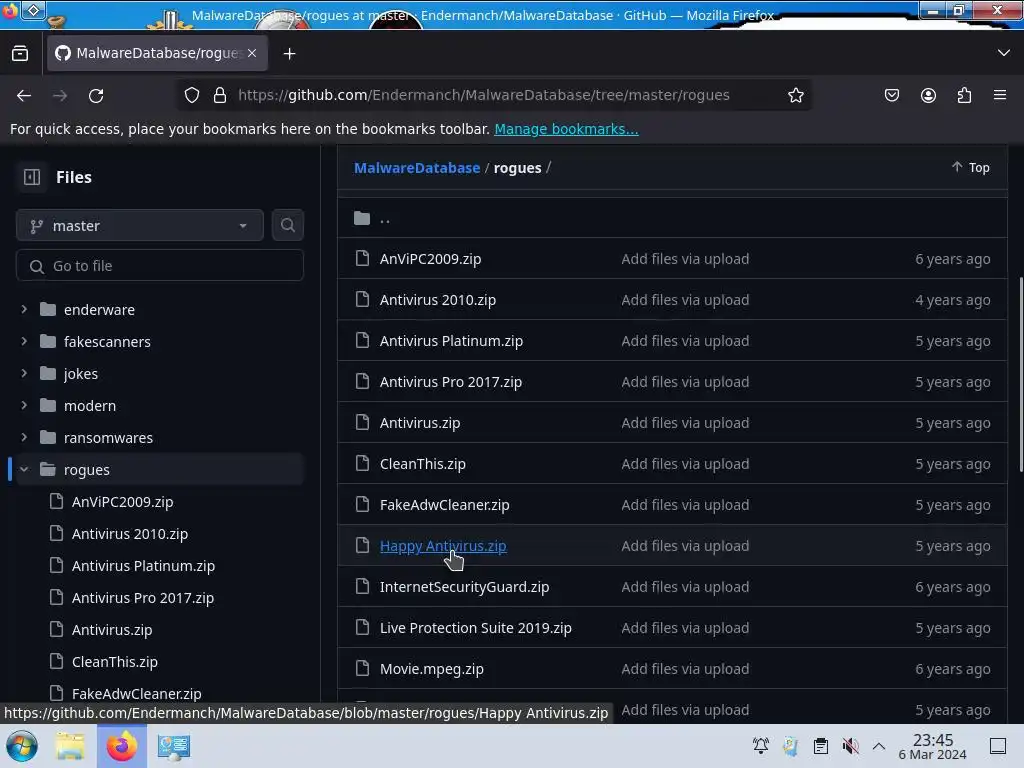This screenshot has width=1024, height=768.
Task: Open the Windows Start menu
Action: coord(22,746)
